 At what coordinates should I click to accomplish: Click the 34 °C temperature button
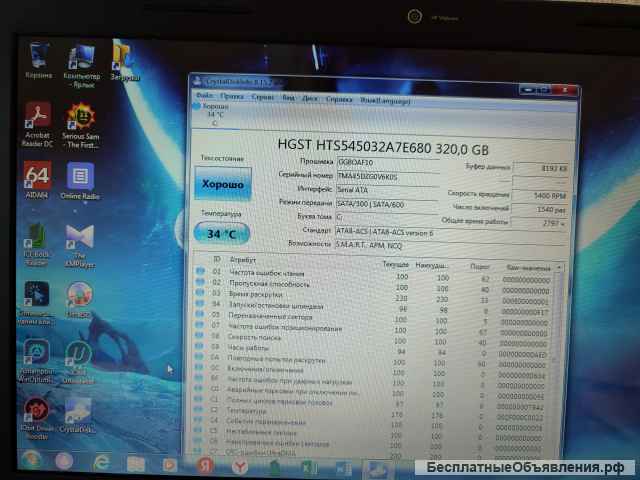point(221,233)
